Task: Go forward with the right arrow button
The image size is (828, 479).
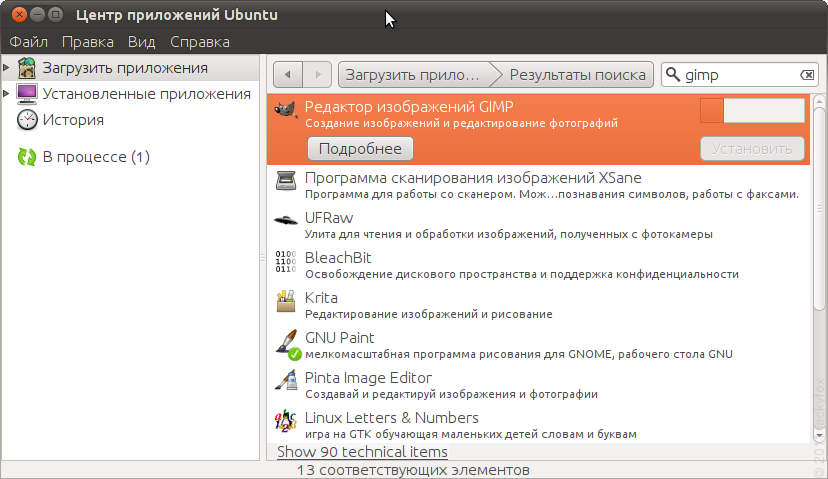Action: [317, 74]
